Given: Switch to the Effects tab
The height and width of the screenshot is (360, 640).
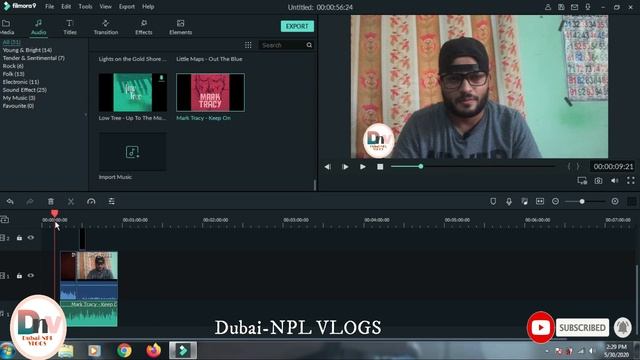Looking at the screenshot, I should click(x=144, y=27).
